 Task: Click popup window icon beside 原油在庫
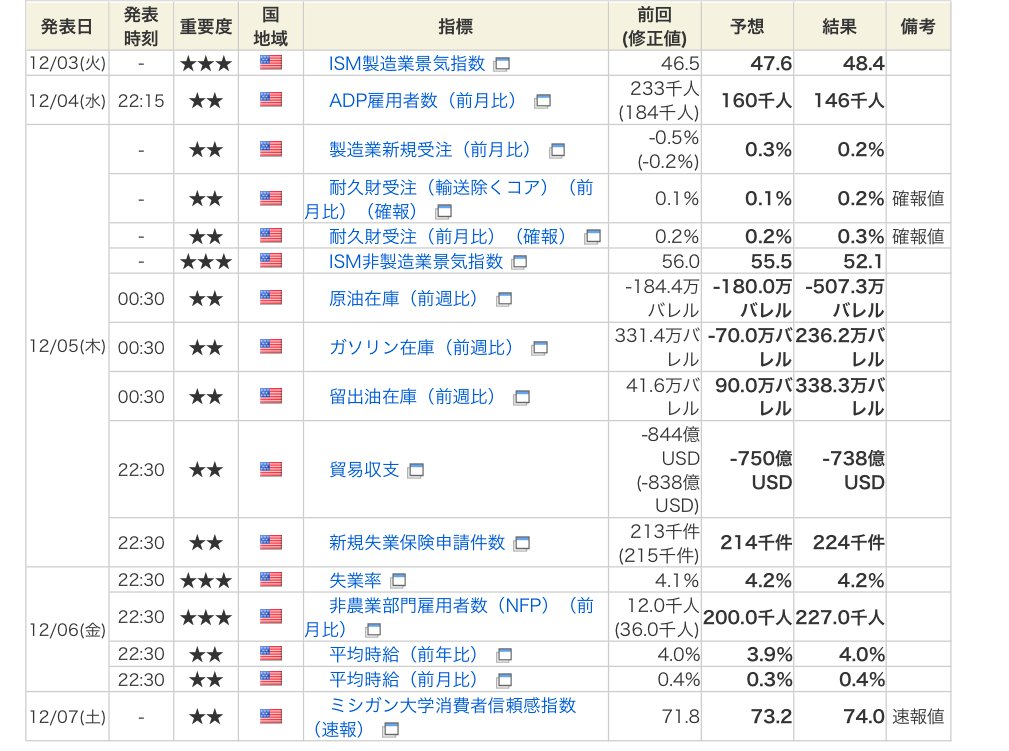tap(504, 299)
